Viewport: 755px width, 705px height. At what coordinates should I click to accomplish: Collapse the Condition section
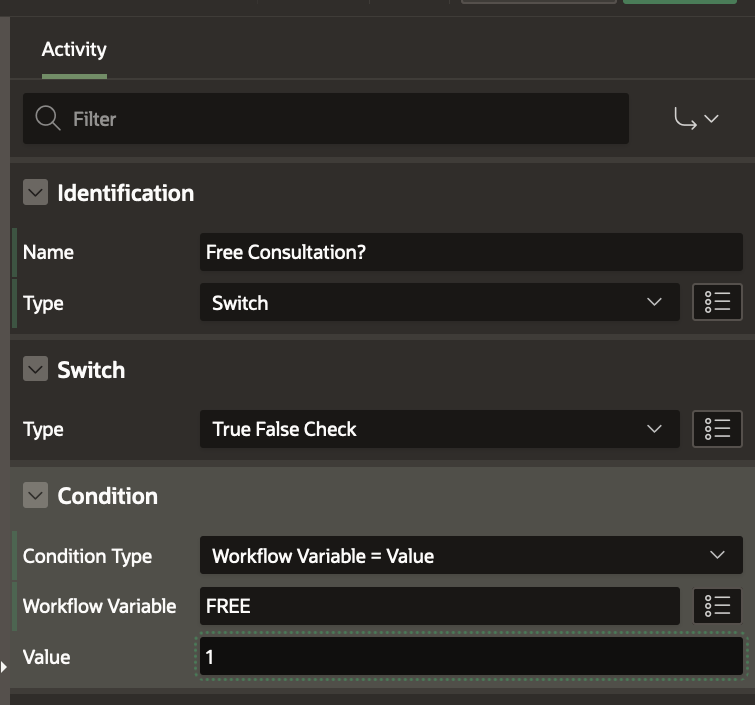[x=35, y=496]
